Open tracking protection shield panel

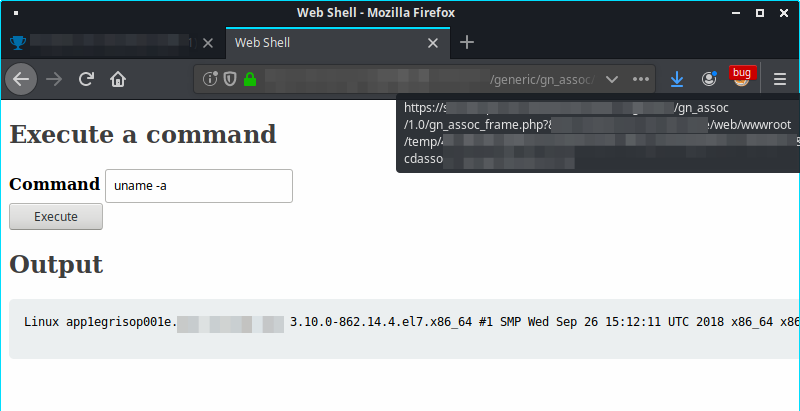tap(228, 79)
